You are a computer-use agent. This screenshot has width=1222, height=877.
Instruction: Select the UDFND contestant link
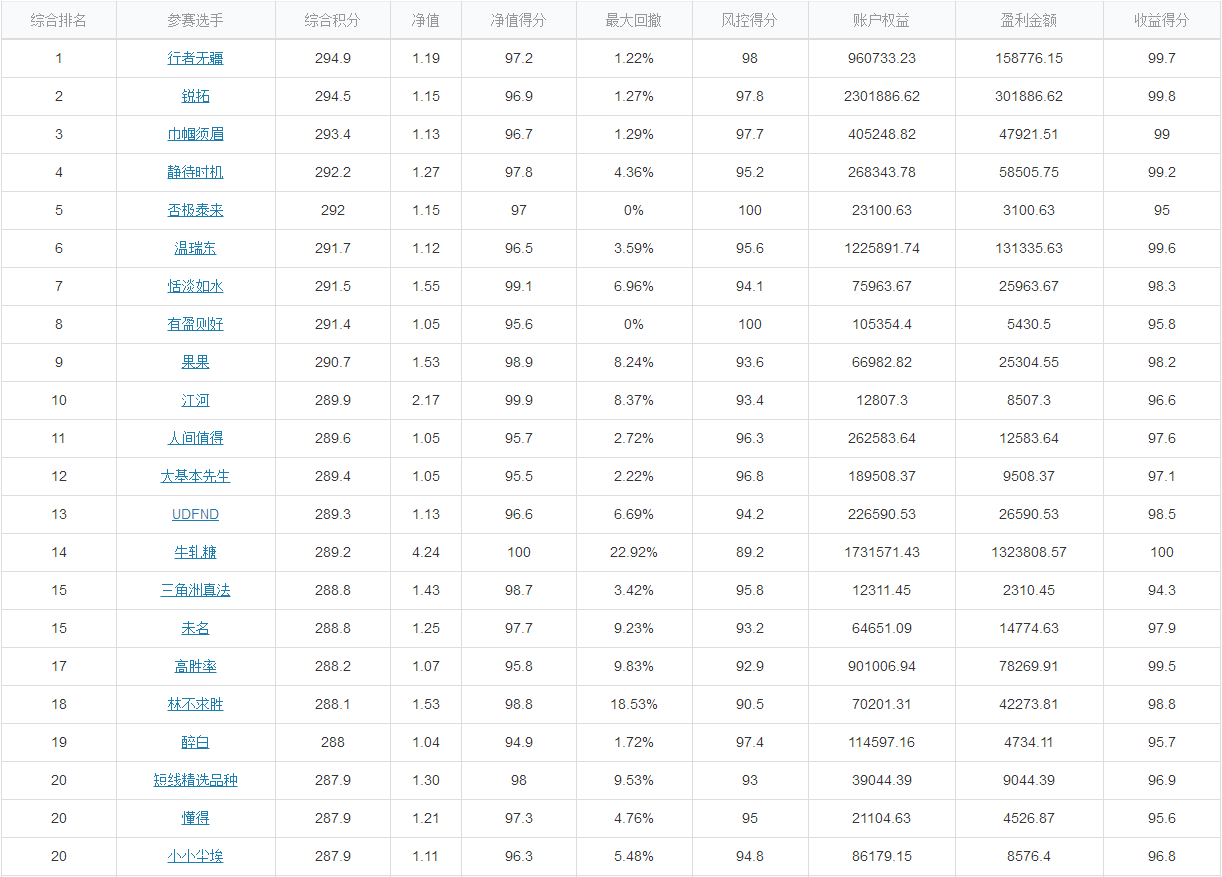click(x=195, y=514)
